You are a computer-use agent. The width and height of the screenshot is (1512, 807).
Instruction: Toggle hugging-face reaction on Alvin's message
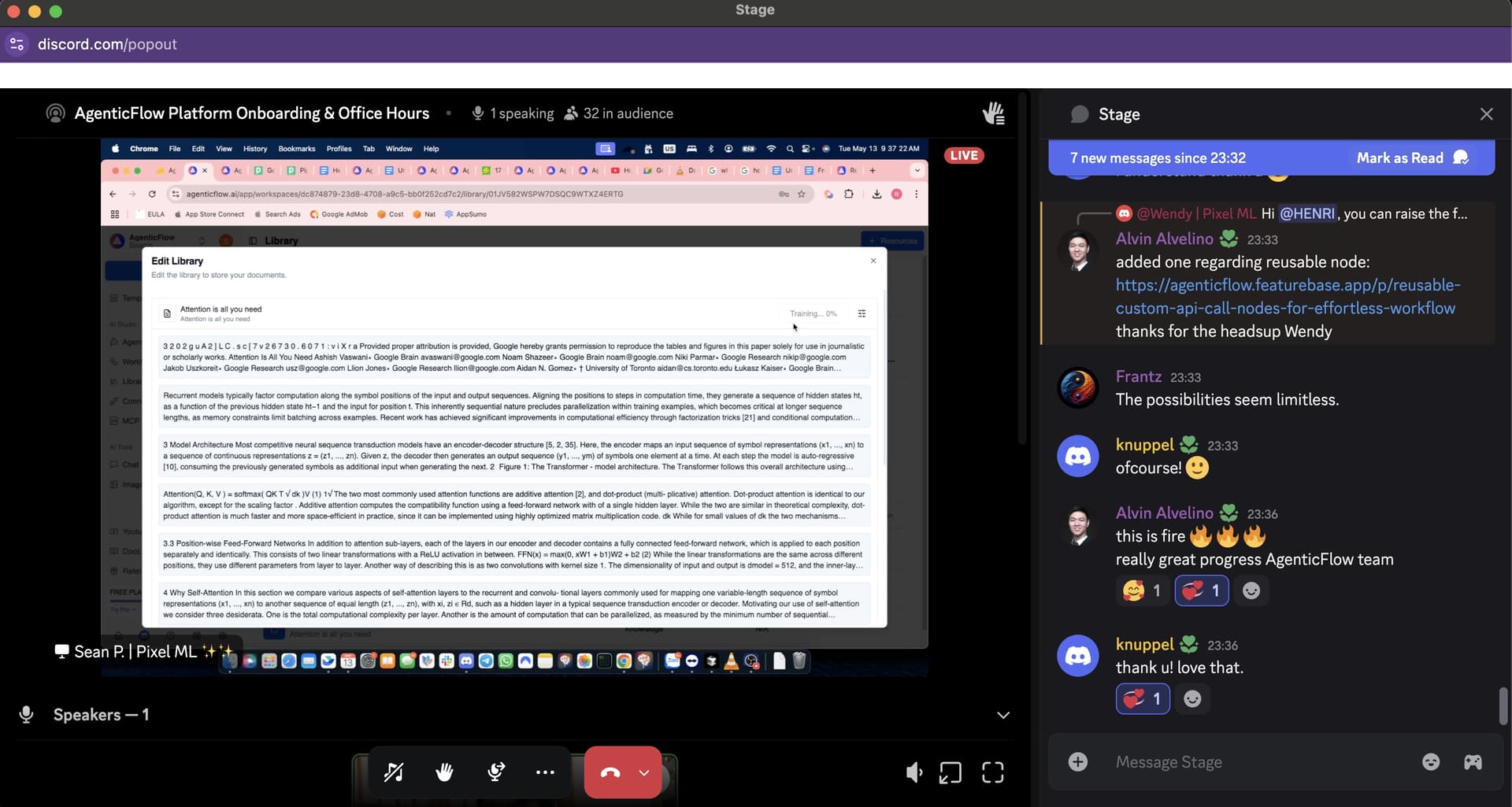(x=1141, y=590)
